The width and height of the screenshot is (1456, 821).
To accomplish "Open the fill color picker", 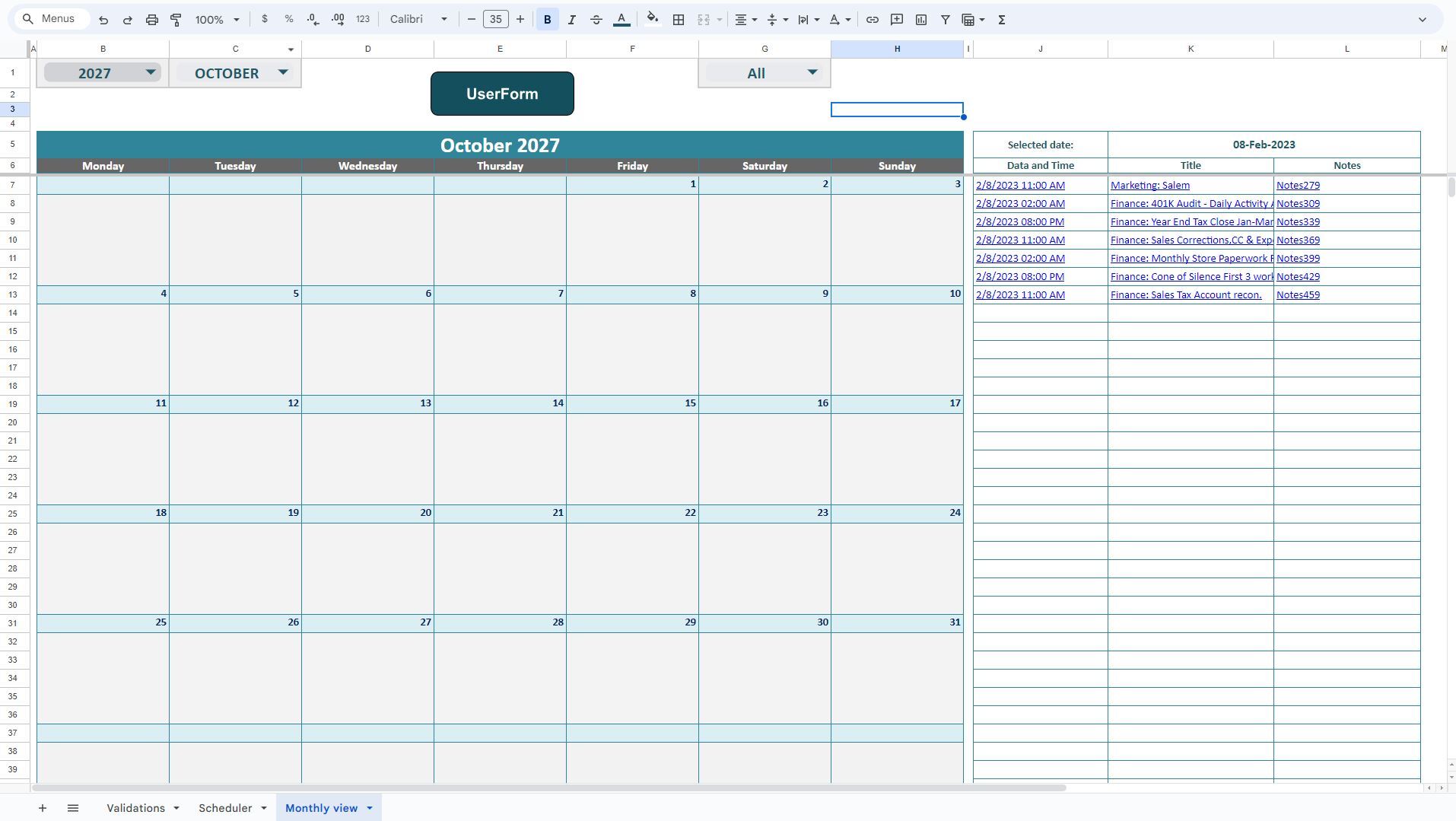I will (653, 20).
